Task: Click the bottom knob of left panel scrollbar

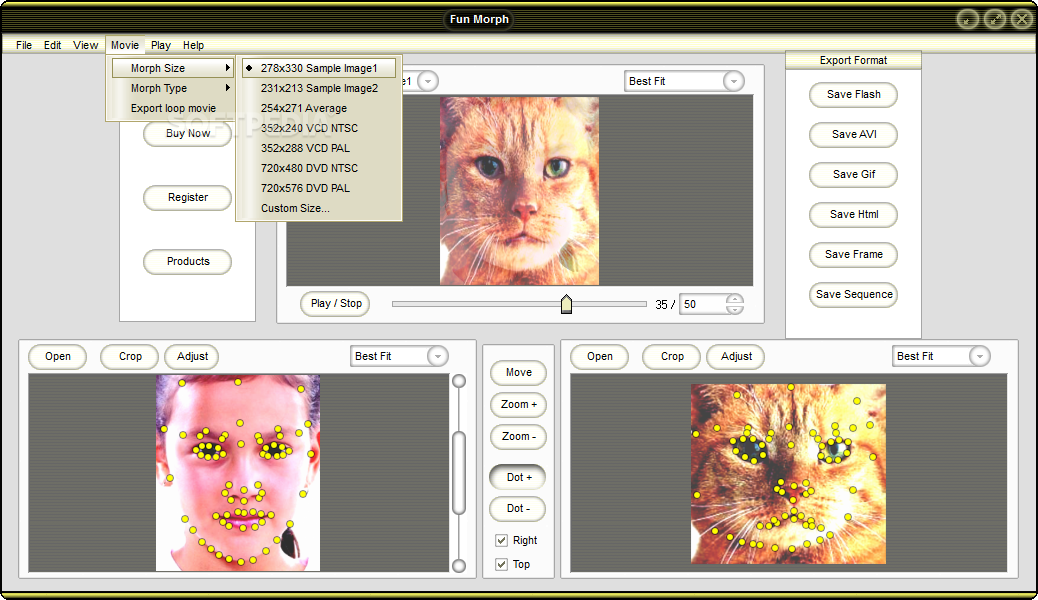Action: tap(459, 566)
